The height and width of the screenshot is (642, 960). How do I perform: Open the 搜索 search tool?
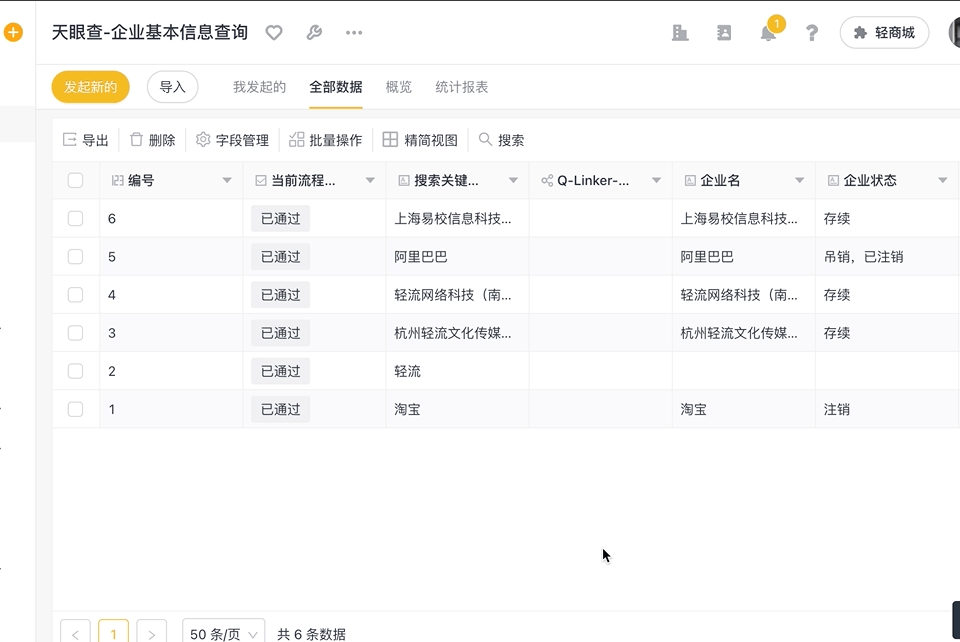(x=501, y=140)
